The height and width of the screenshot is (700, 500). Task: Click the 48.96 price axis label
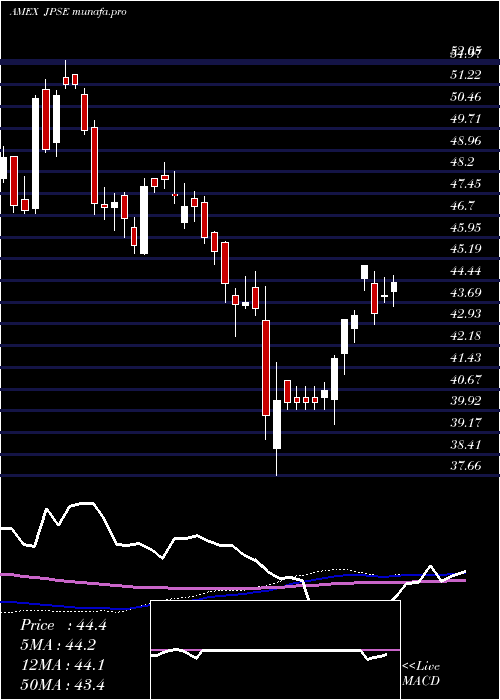tap(465, 141)
